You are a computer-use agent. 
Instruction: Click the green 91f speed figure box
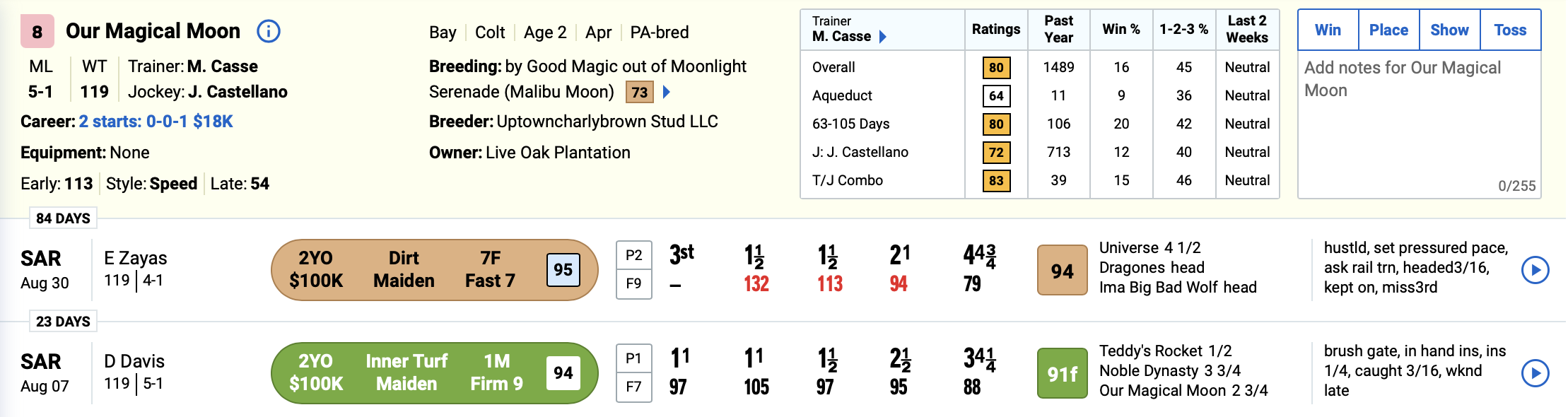(1062, 373)
